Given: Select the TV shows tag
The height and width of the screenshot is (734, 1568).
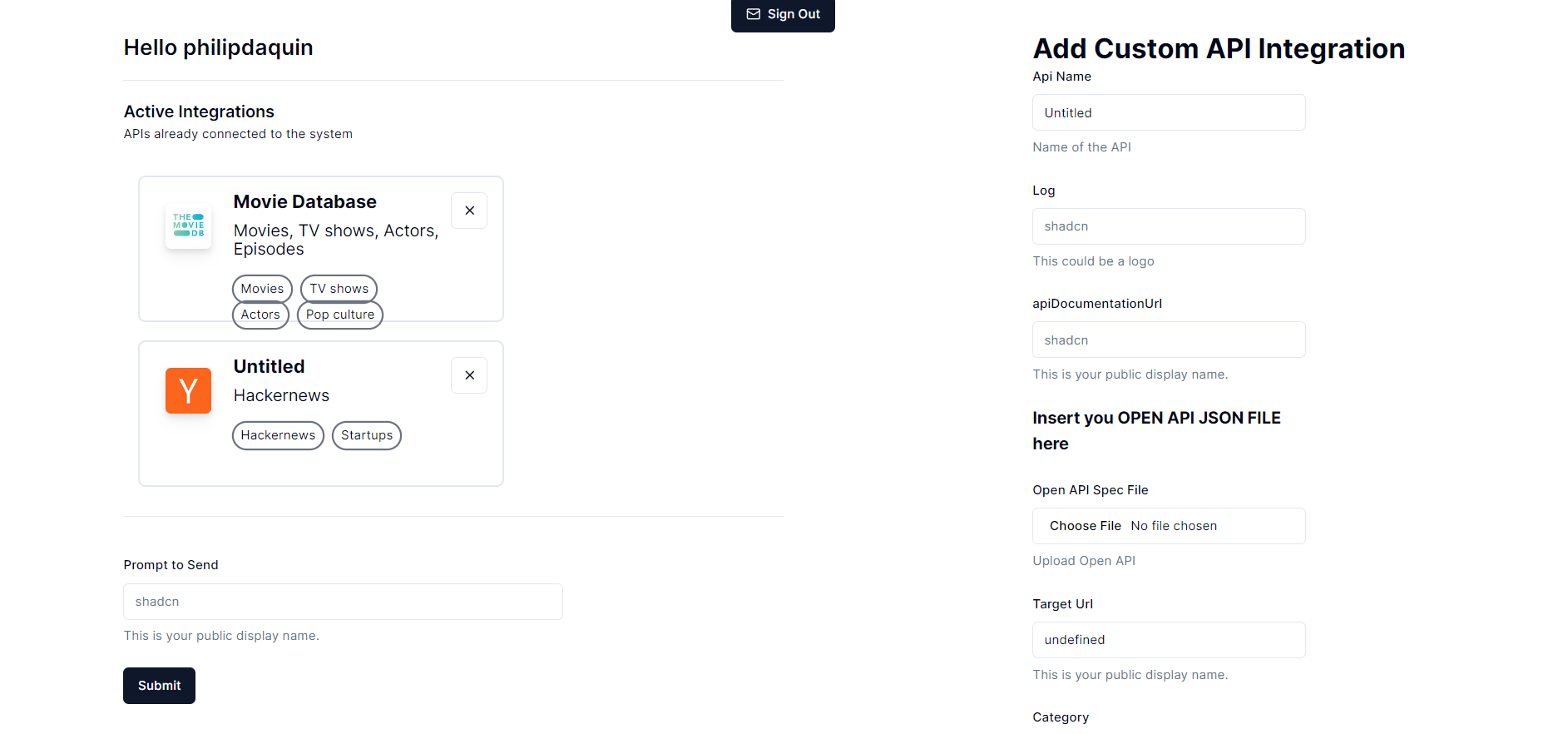Looking at the screenshot, I should [339, 289].
